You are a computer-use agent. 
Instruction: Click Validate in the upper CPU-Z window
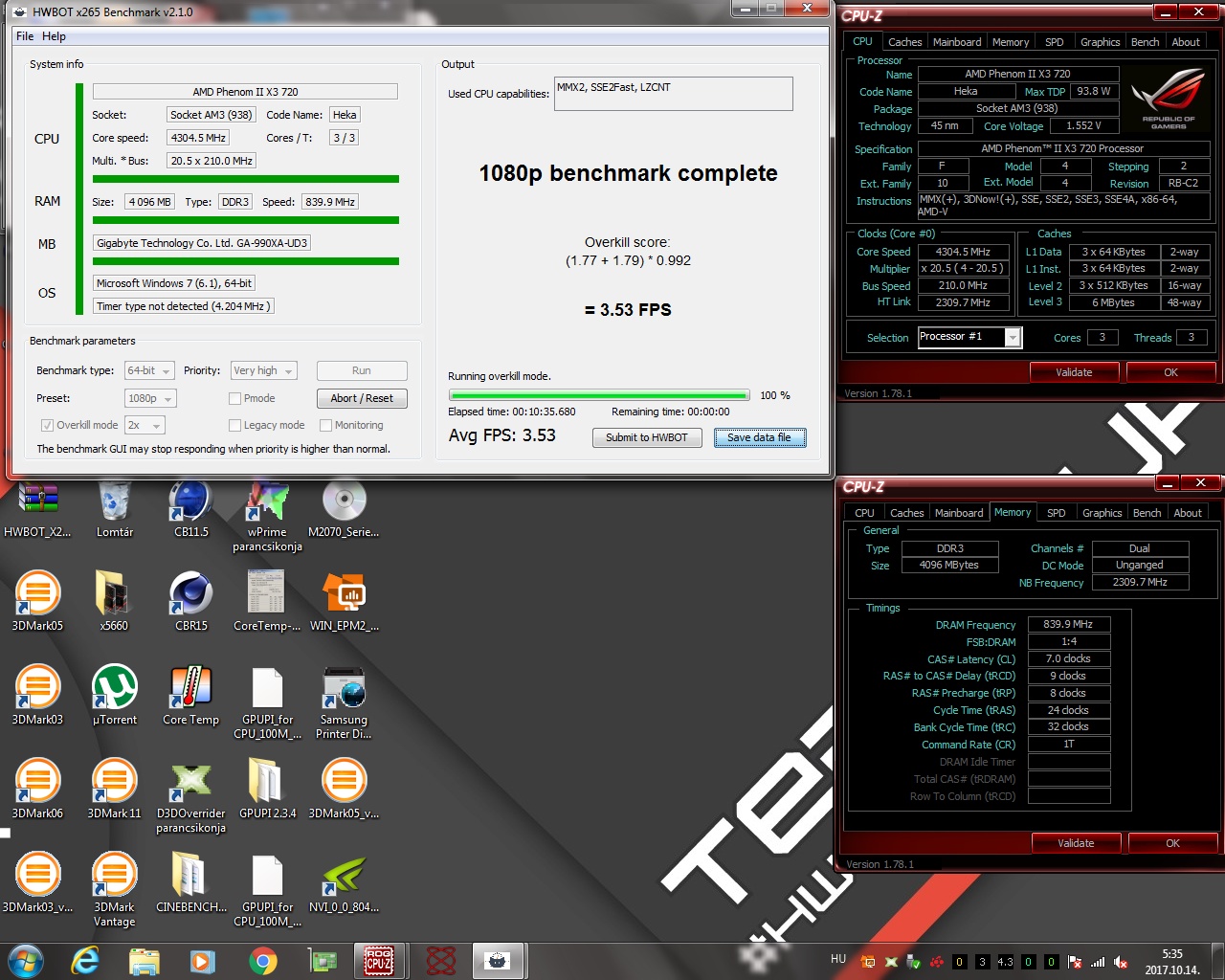click(x=1074, y=372)
